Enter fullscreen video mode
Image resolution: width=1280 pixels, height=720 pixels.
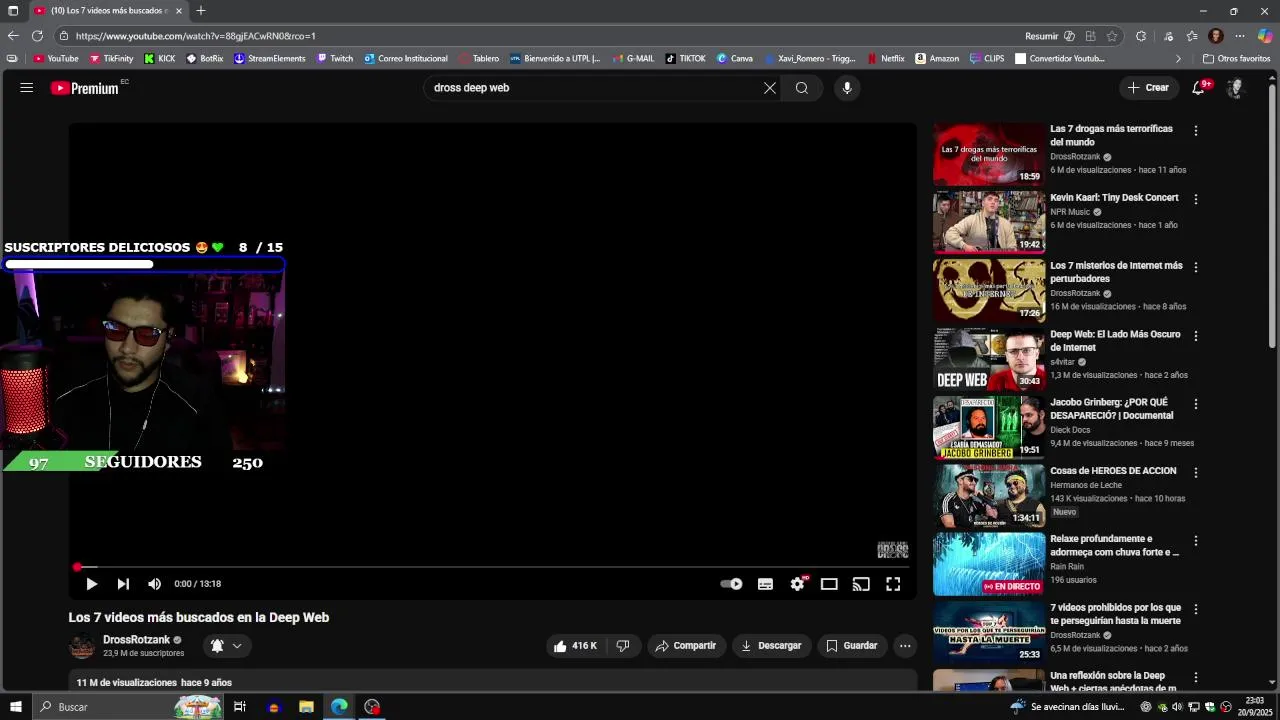893,584
